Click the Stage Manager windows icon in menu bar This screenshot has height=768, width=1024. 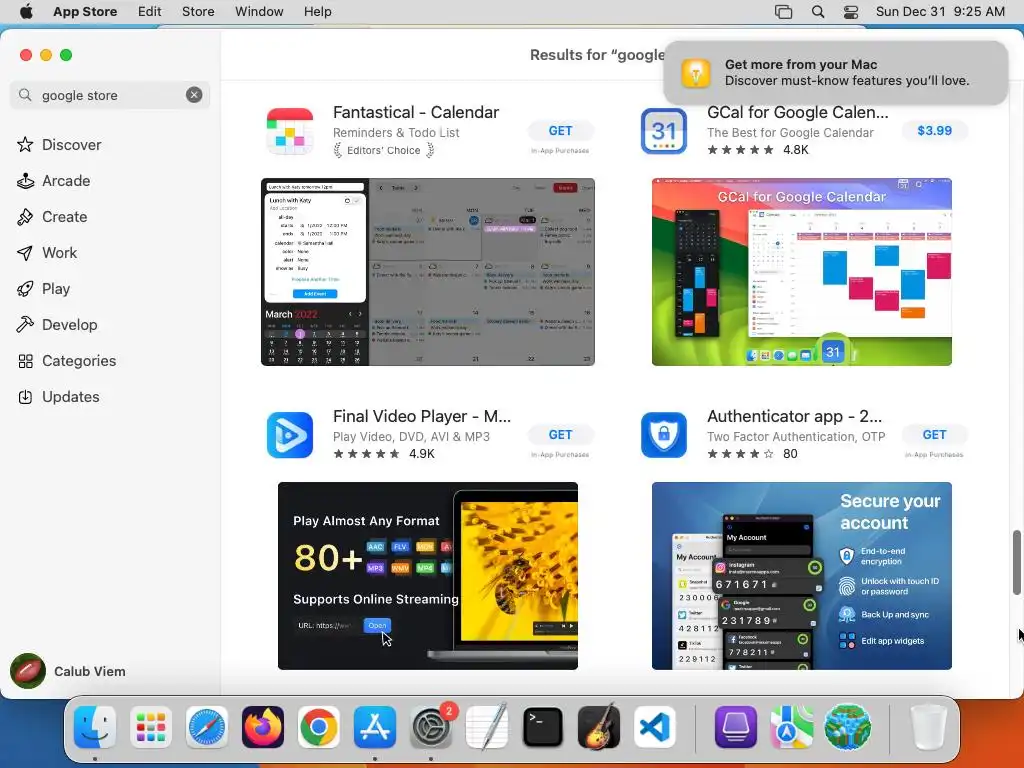click(x=783, y=12)
